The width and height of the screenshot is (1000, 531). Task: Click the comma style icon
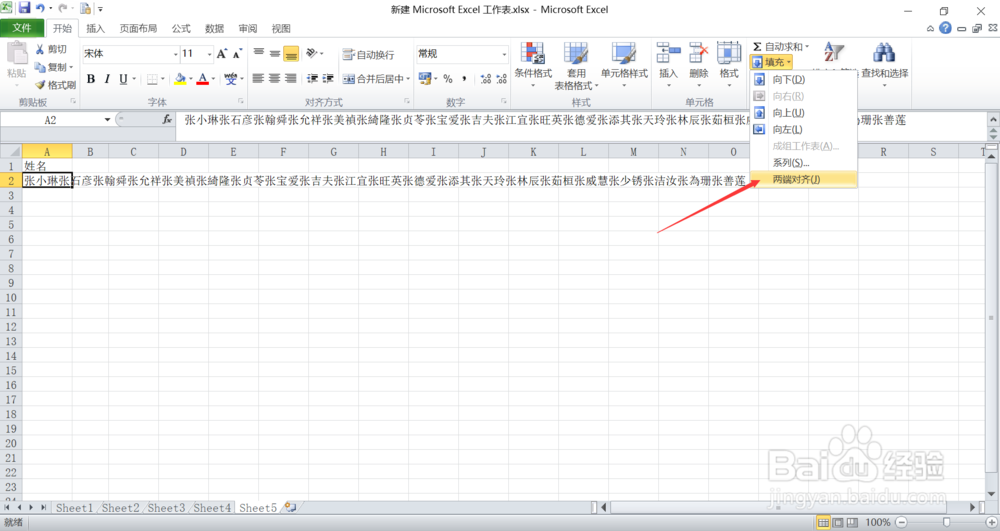coord(464,78)
